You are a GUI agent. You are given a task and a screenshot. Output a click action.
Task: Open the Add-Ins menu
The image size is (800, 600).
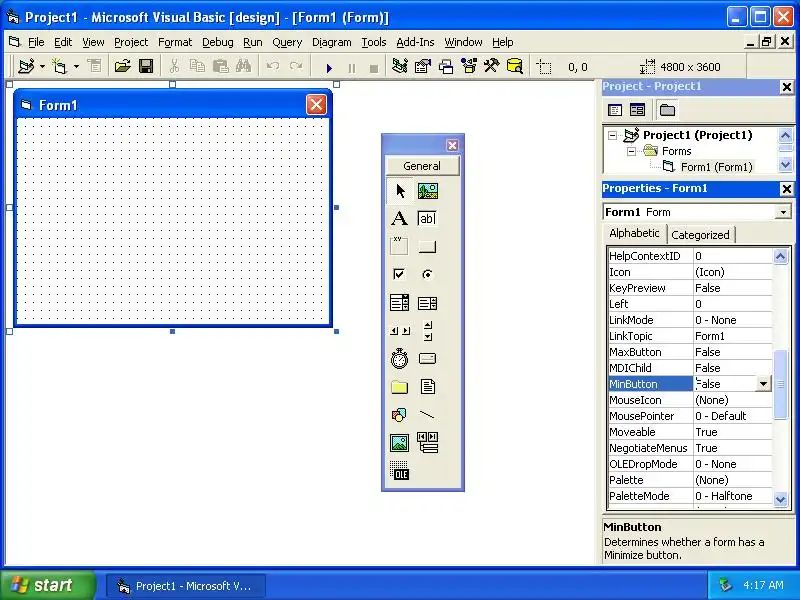pyautogui.click(x=415, y=42)
